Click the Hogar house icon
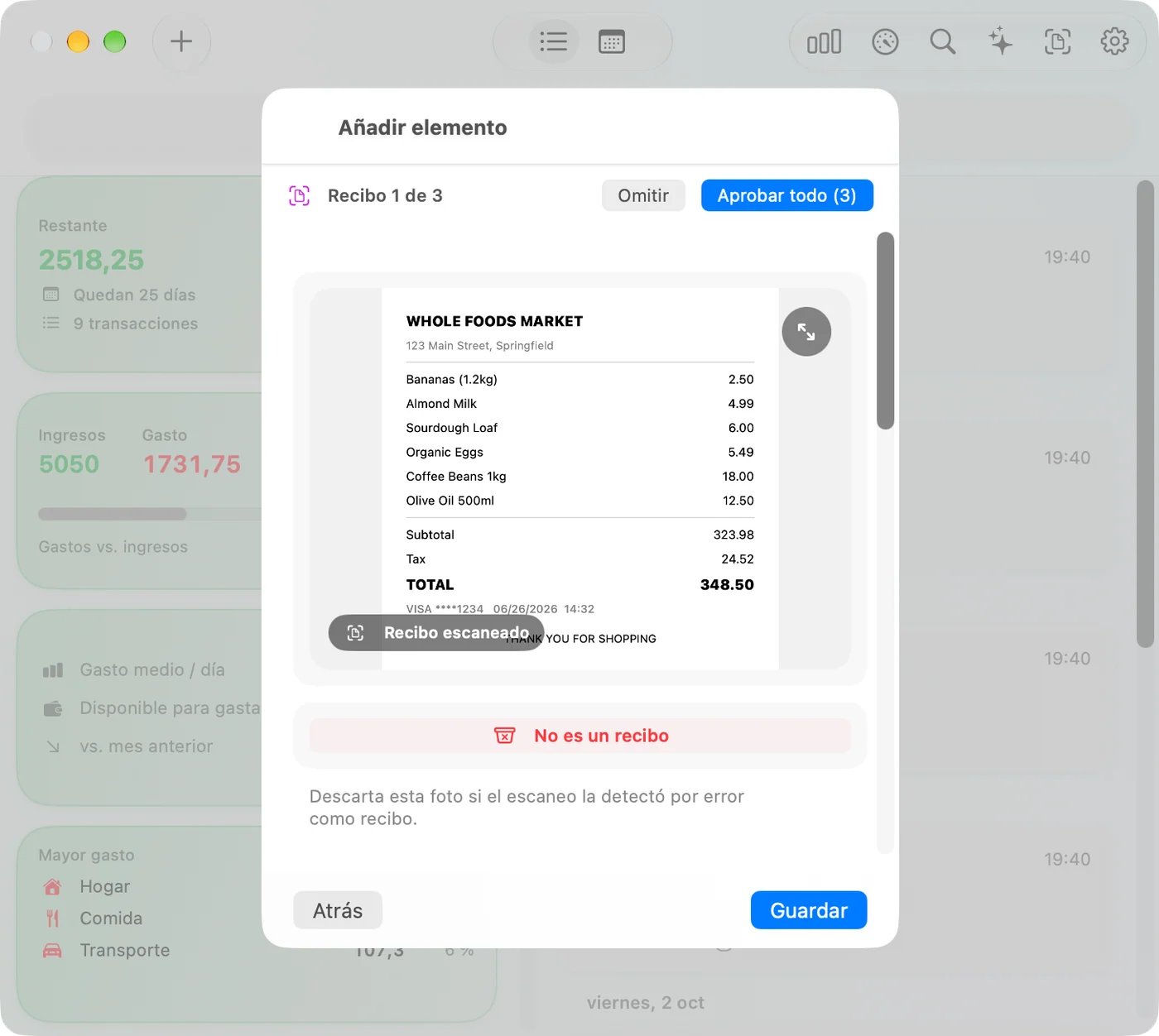 [52, 887]
